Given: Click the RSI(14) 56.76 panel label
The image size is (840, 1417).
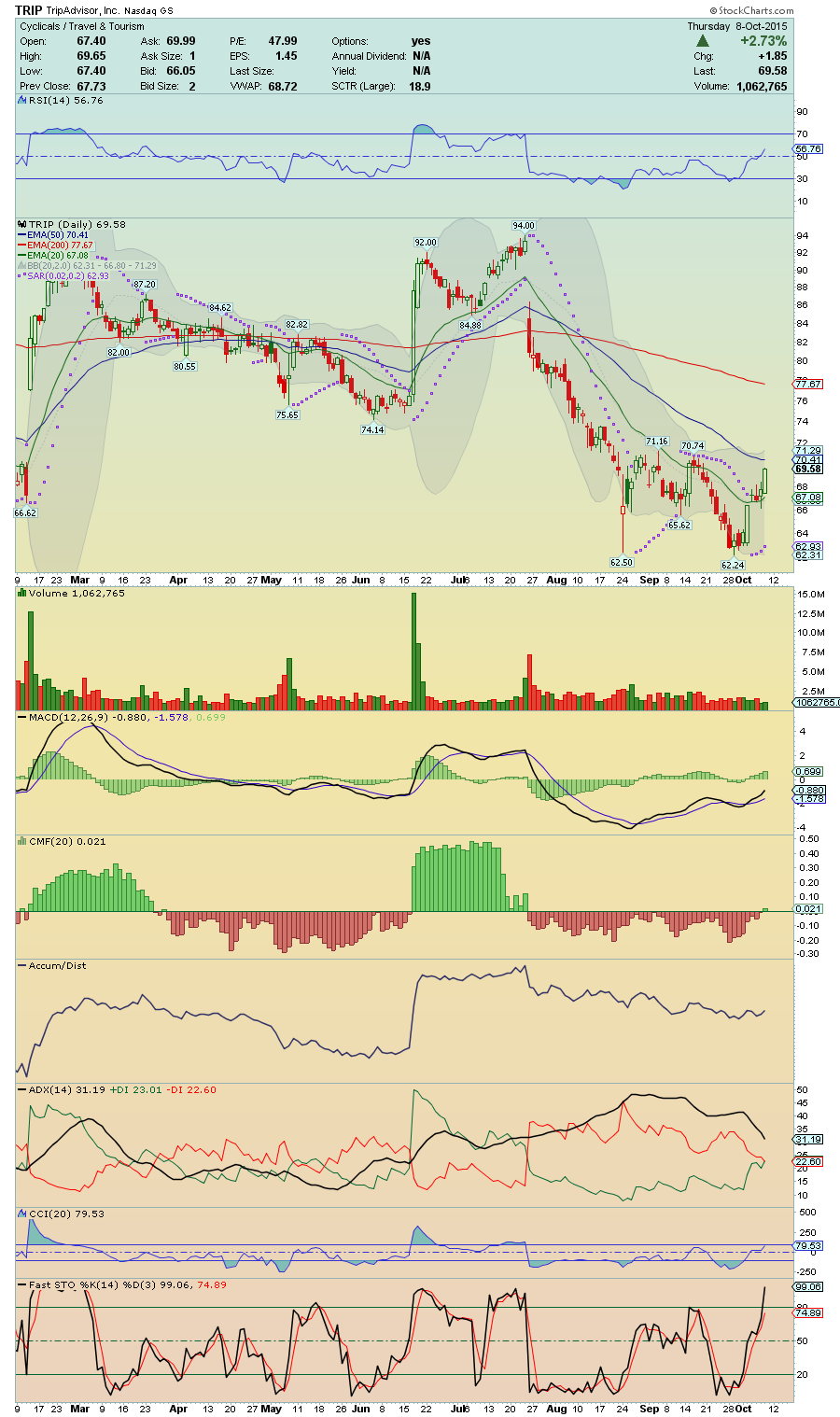Looking at the screenshot, I should click(x=66, y=100).
